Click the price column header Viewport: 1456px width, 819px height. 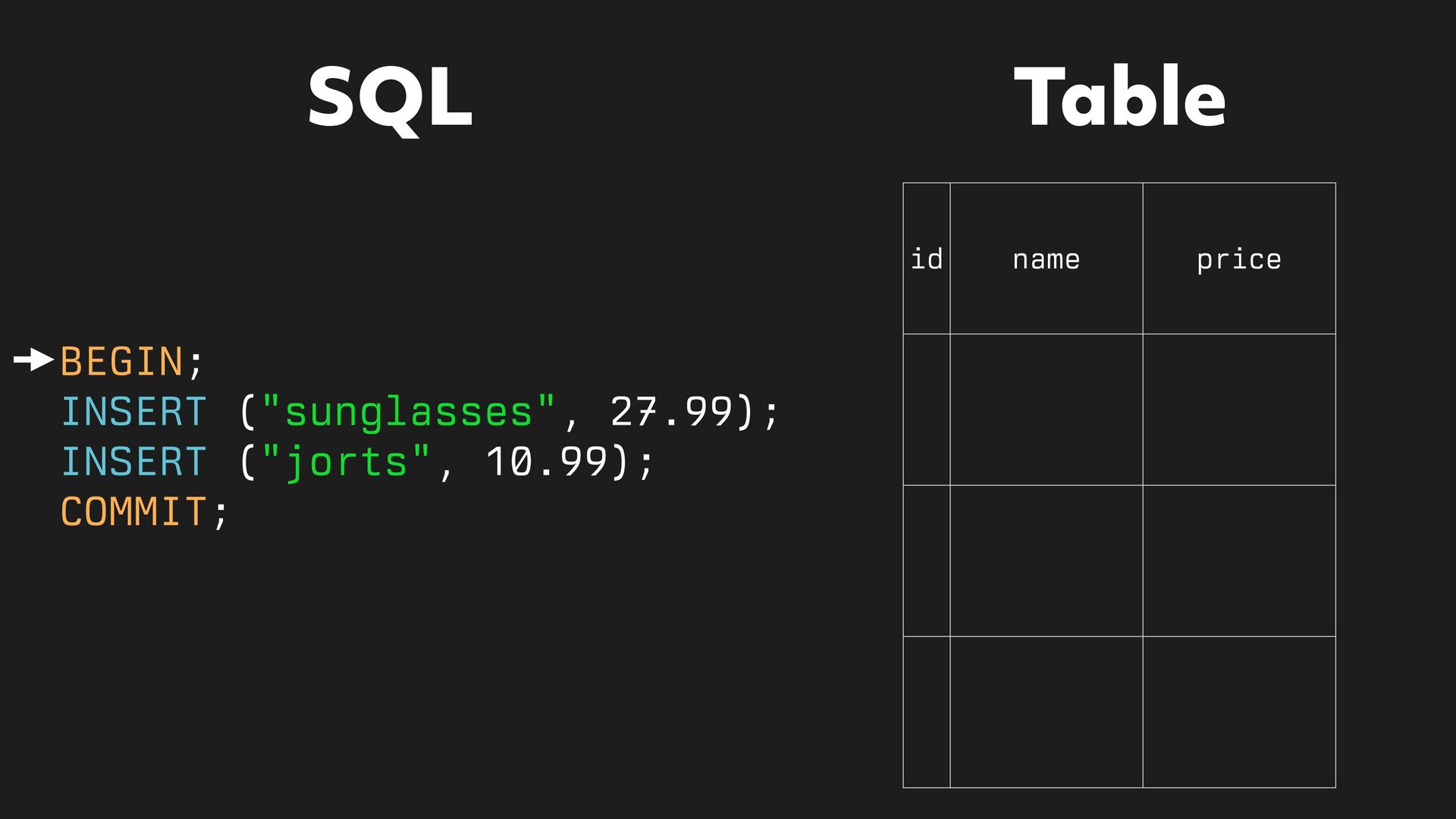[x=1238, y=259]
